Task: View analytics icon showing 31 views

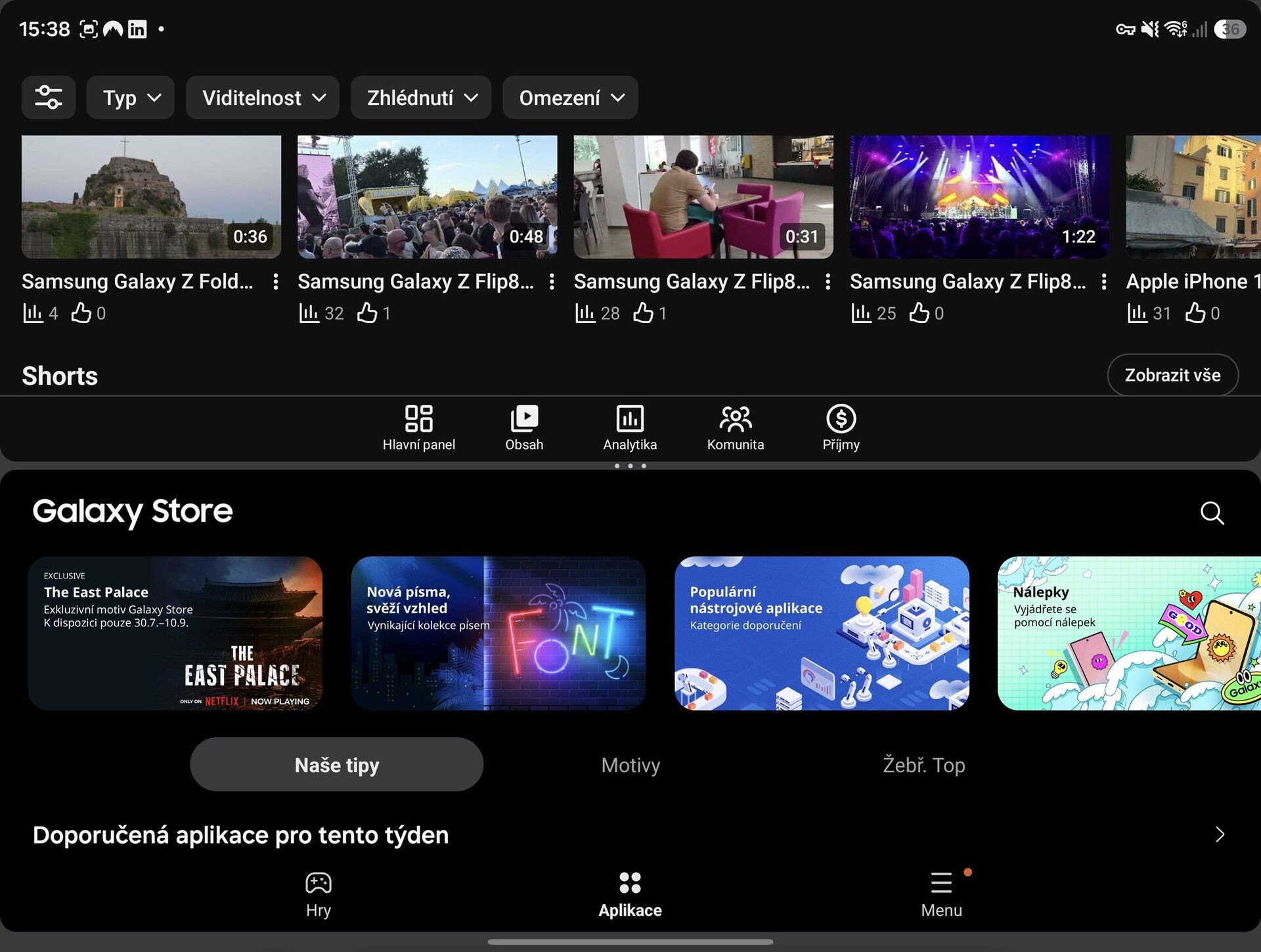Action: (x=1138, y=313)
